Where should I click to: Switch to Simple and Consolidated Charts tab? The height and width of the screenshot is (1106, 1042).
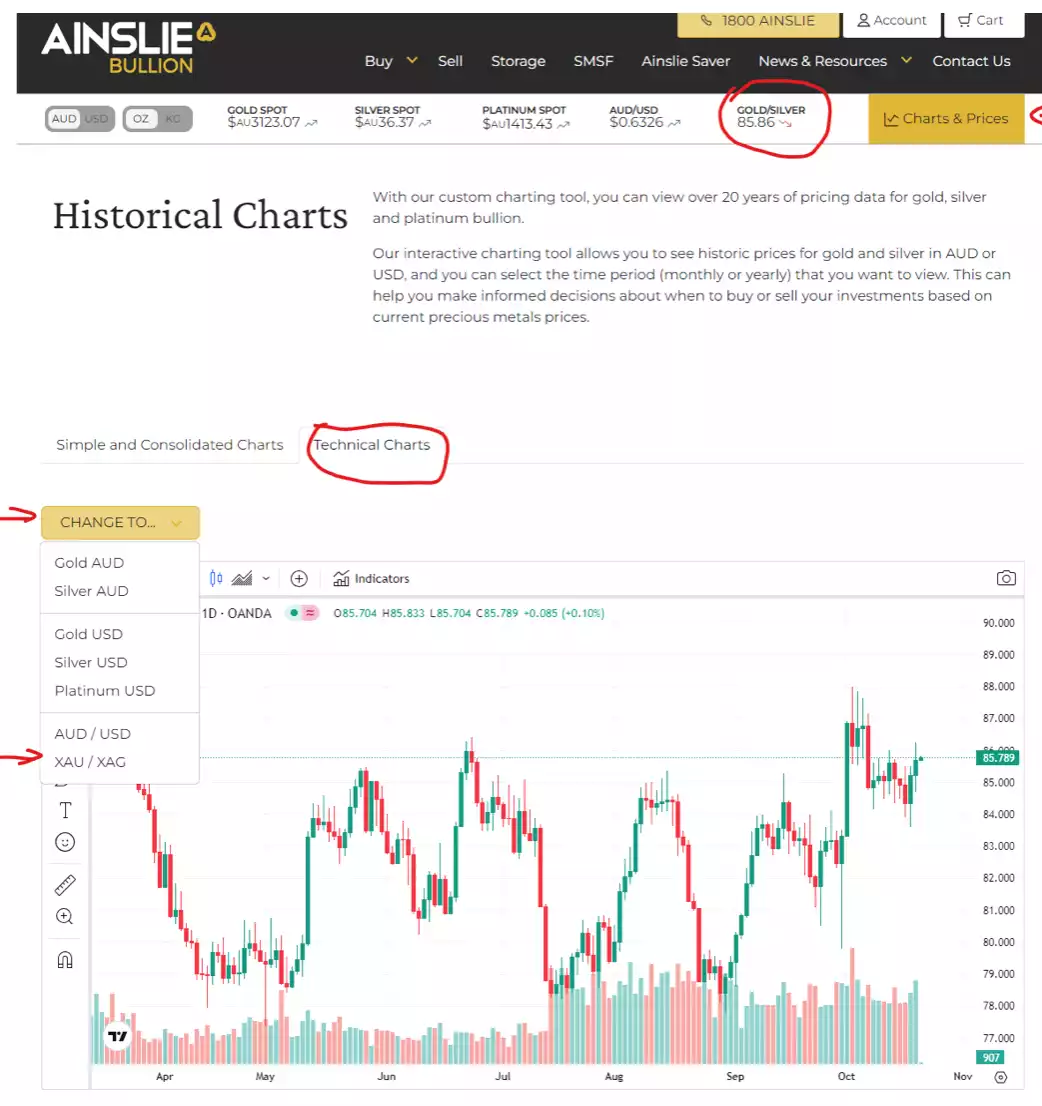tap(170, 445)
